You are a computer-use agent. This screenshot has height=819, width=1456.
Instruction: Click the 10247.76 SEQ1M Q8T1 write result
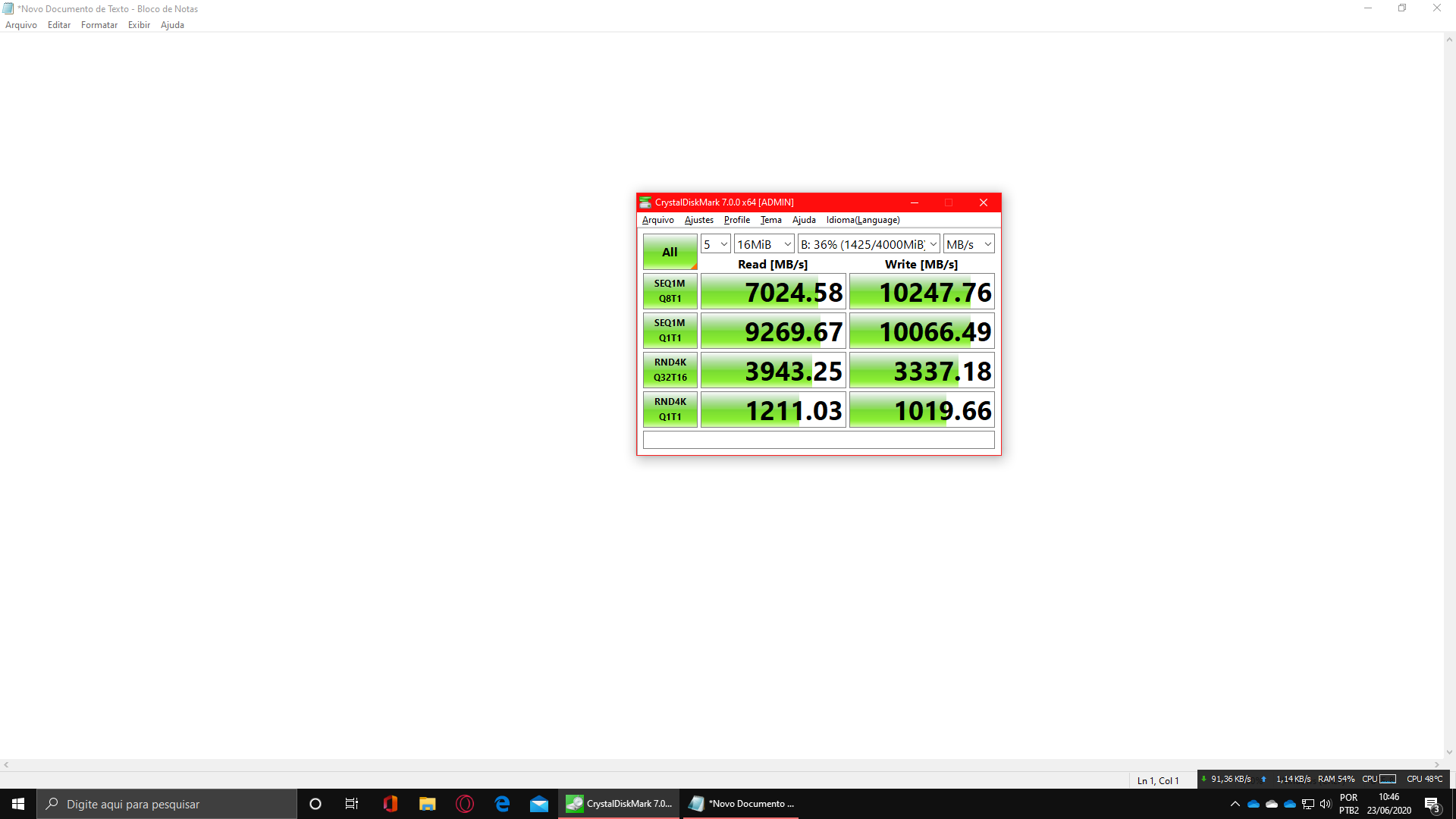(x=921, y=292)
